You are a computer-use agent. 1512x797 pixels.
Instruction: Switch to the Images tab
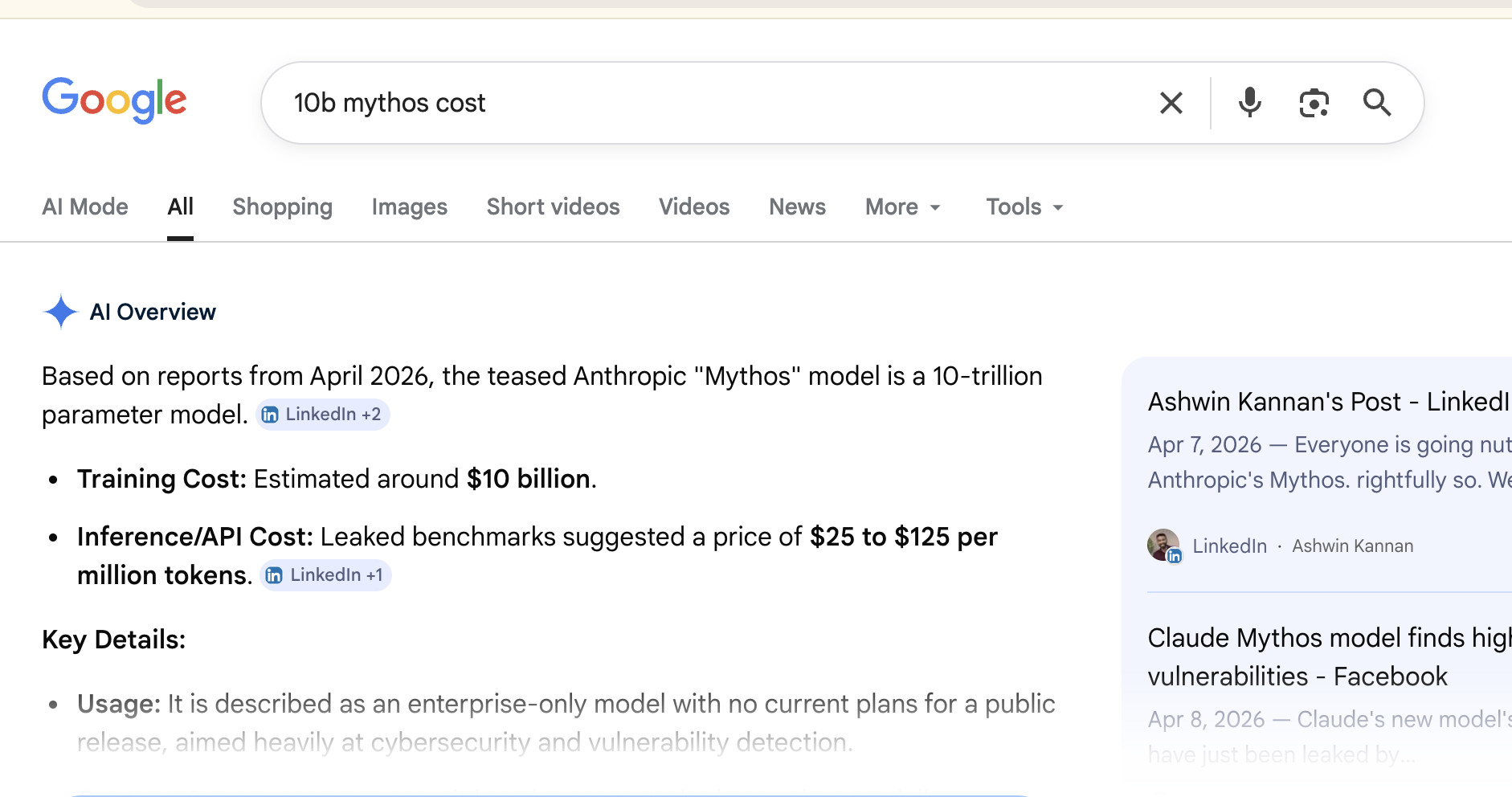409,207
